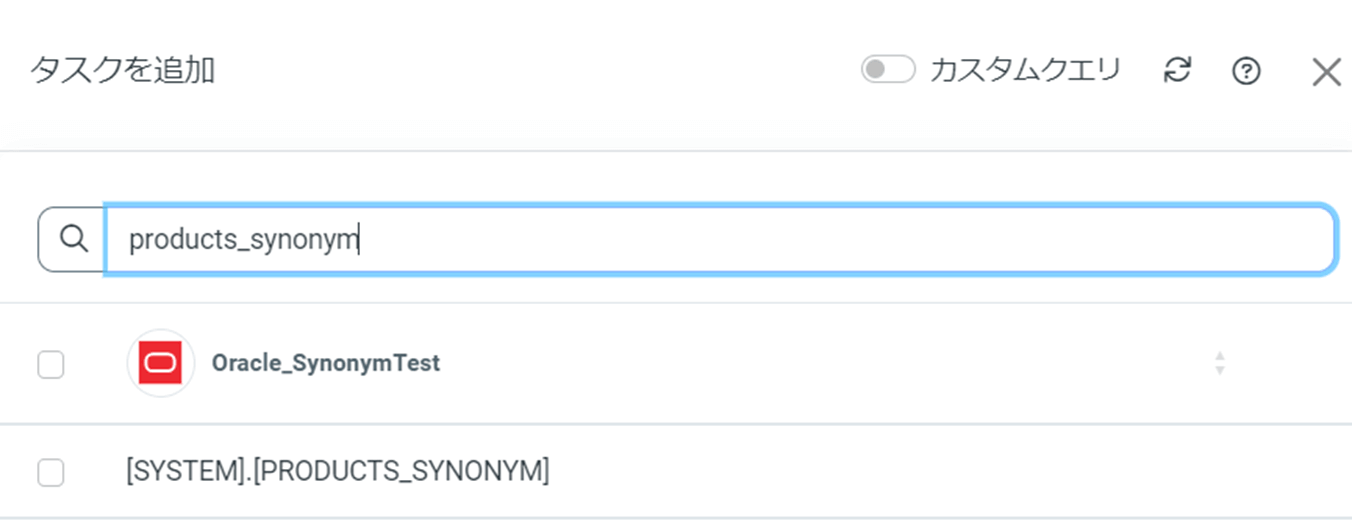
Task: Click the sort descending down arrow
Action: coord(1219,370)
